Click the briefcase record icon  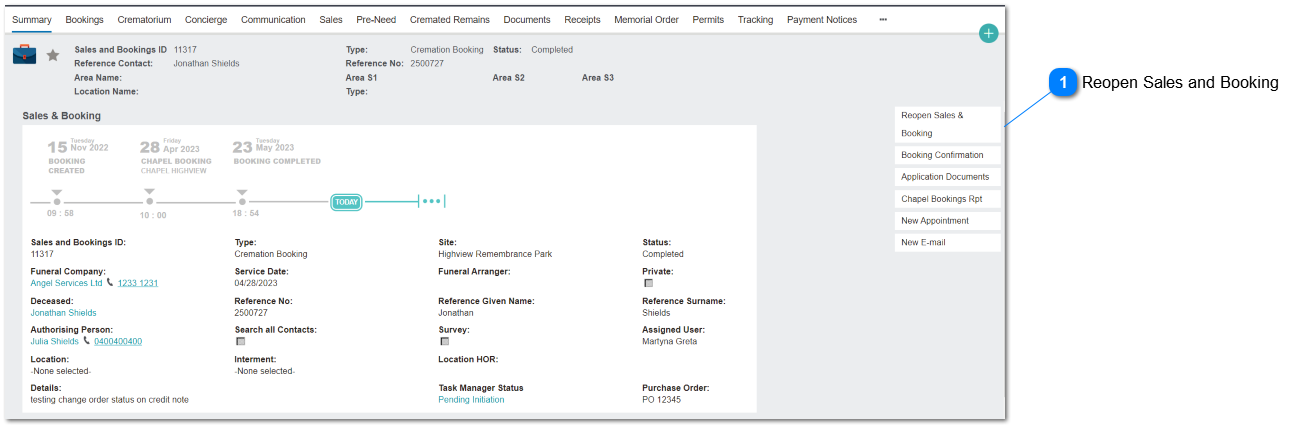[x=25, y=54]
